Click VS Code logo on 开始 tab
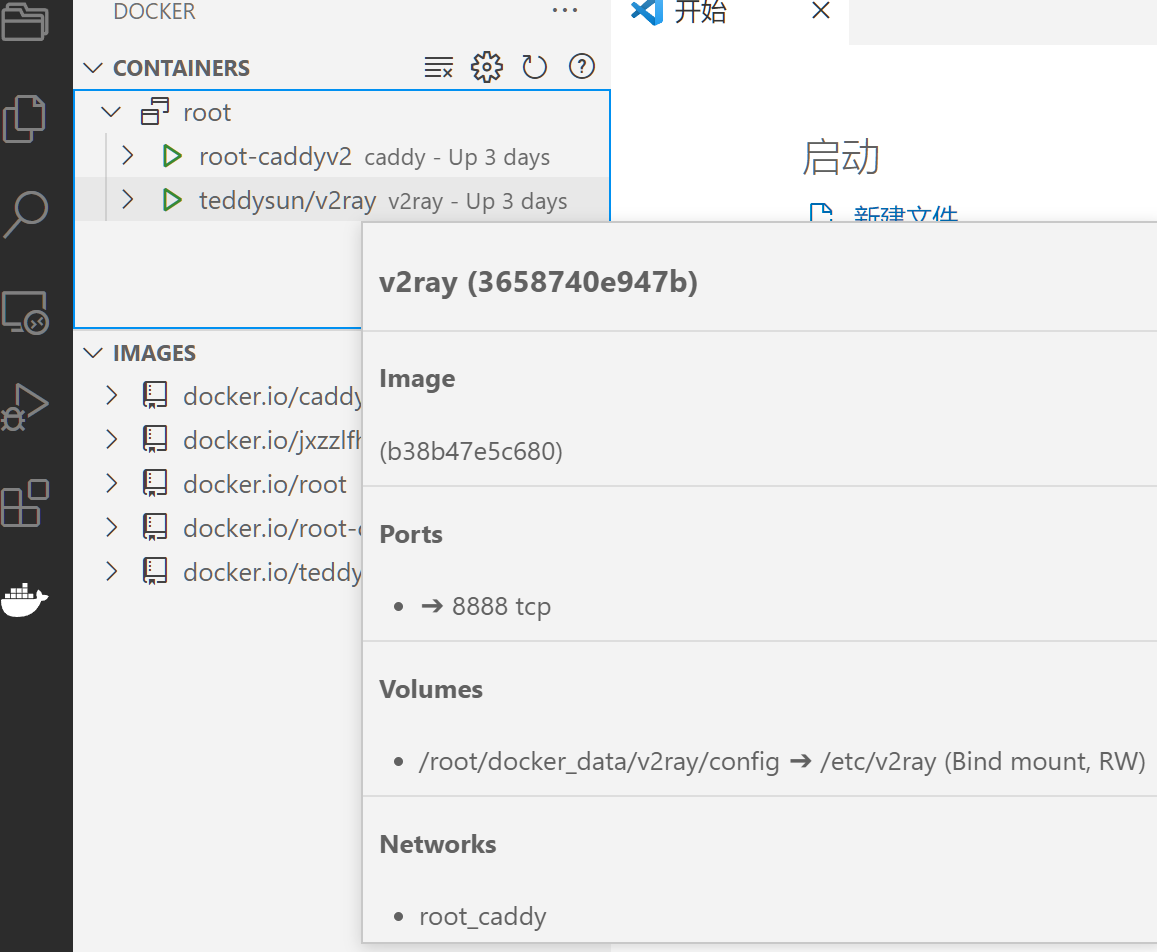The height and width of the screenshot is (952, 1157). click(646, 11)
